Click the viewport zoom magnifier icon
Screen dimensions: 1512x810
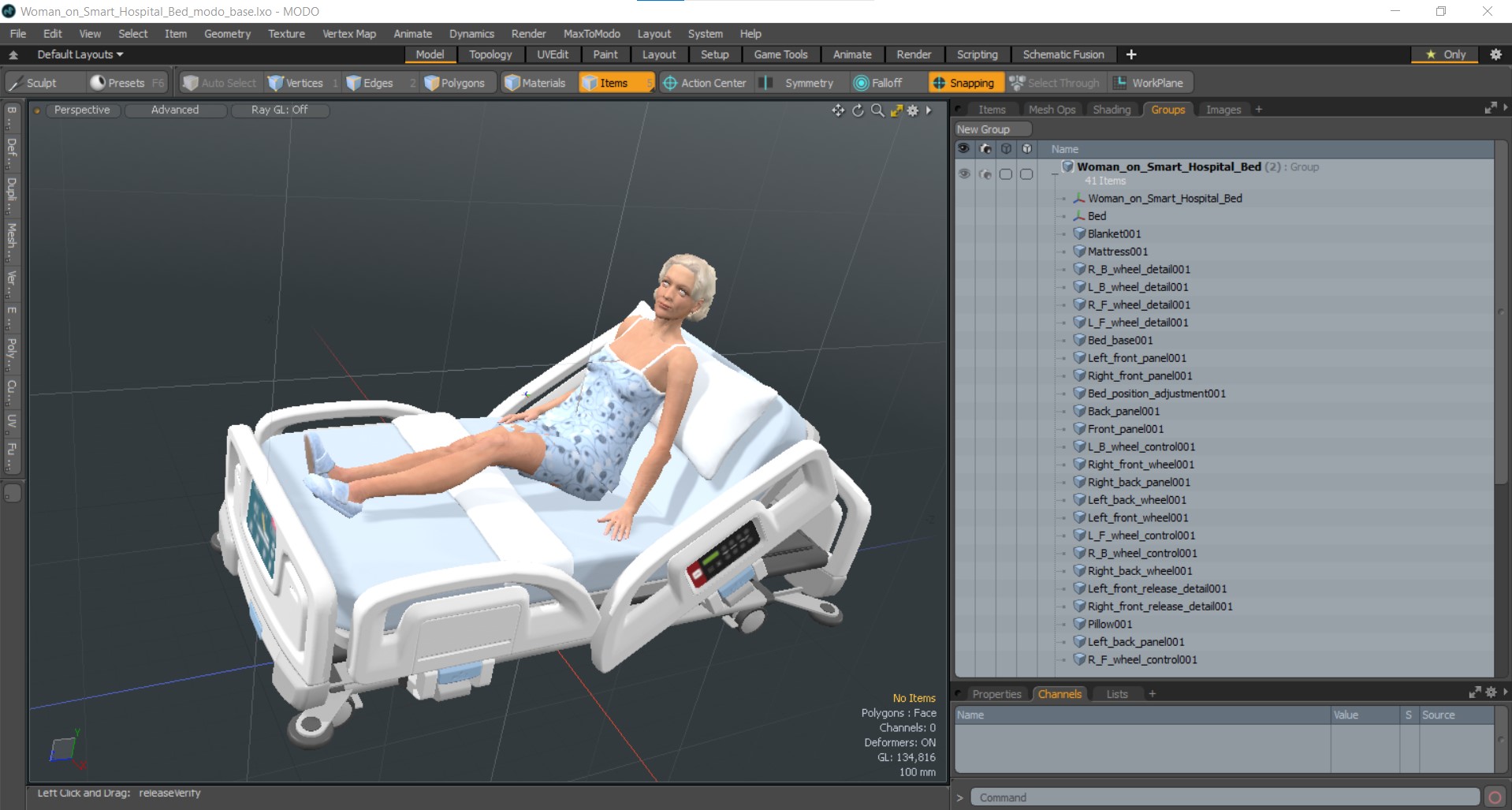(x=877, y=110)
